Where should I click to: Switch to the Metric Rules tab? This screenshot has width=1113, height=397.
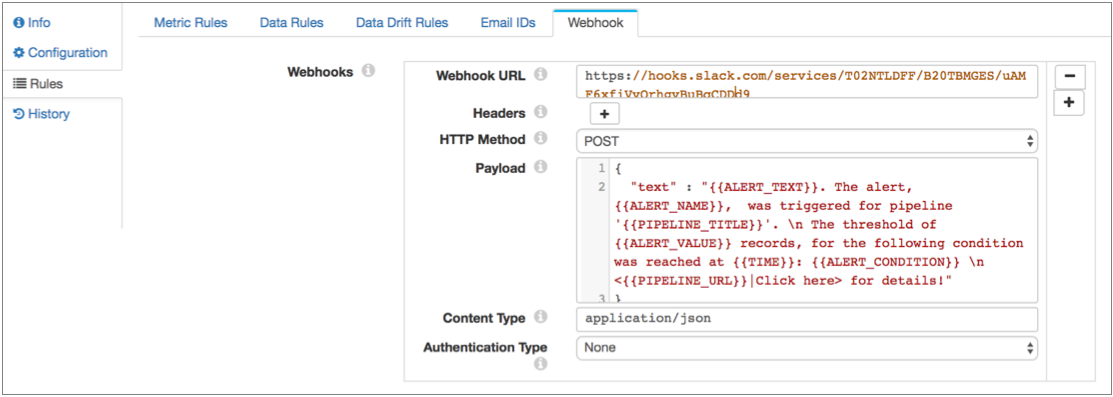[191, 23]
